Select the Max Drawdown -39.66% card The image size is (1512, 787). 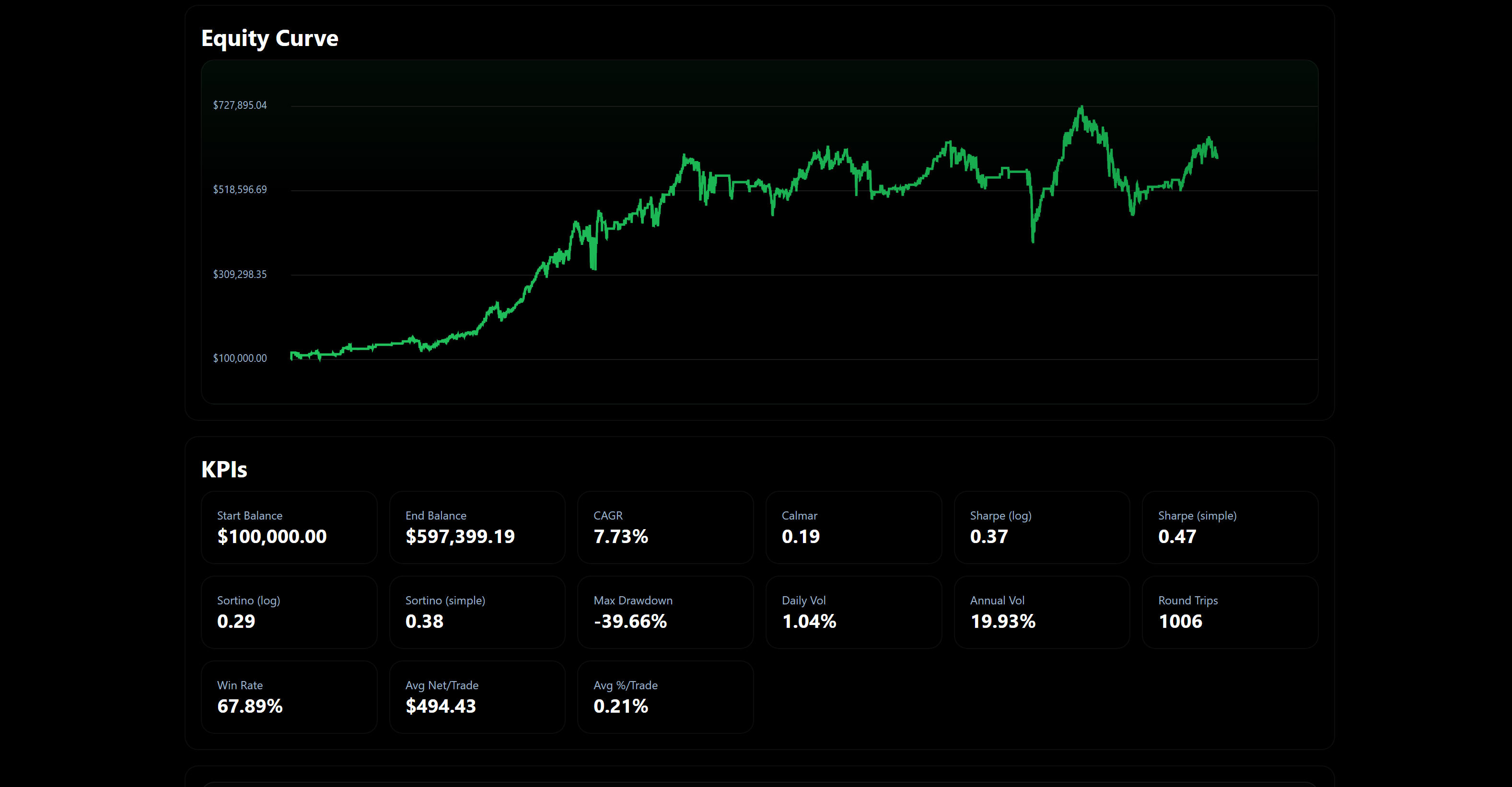tap(665, 612)
